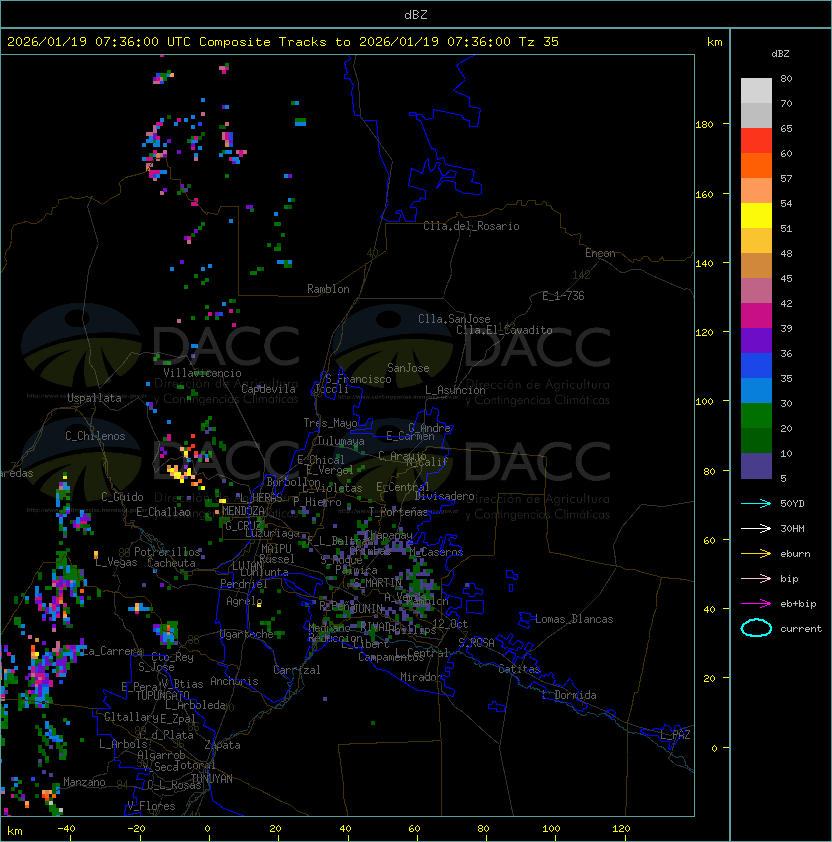The height and width of the screenshot is (842, 832).
Task: Click the Carrizal map label
Action: 297,670
